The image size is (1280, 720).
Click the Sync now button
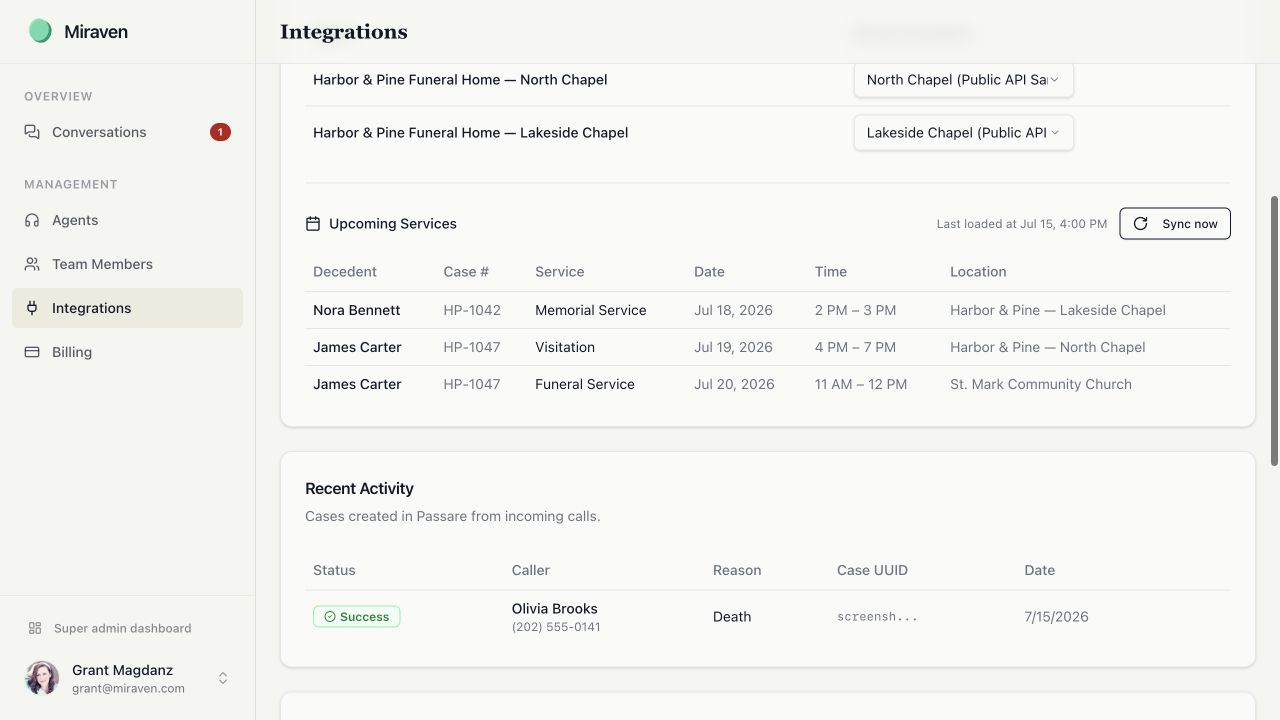pyautogui.click(x=1175, y=224)
